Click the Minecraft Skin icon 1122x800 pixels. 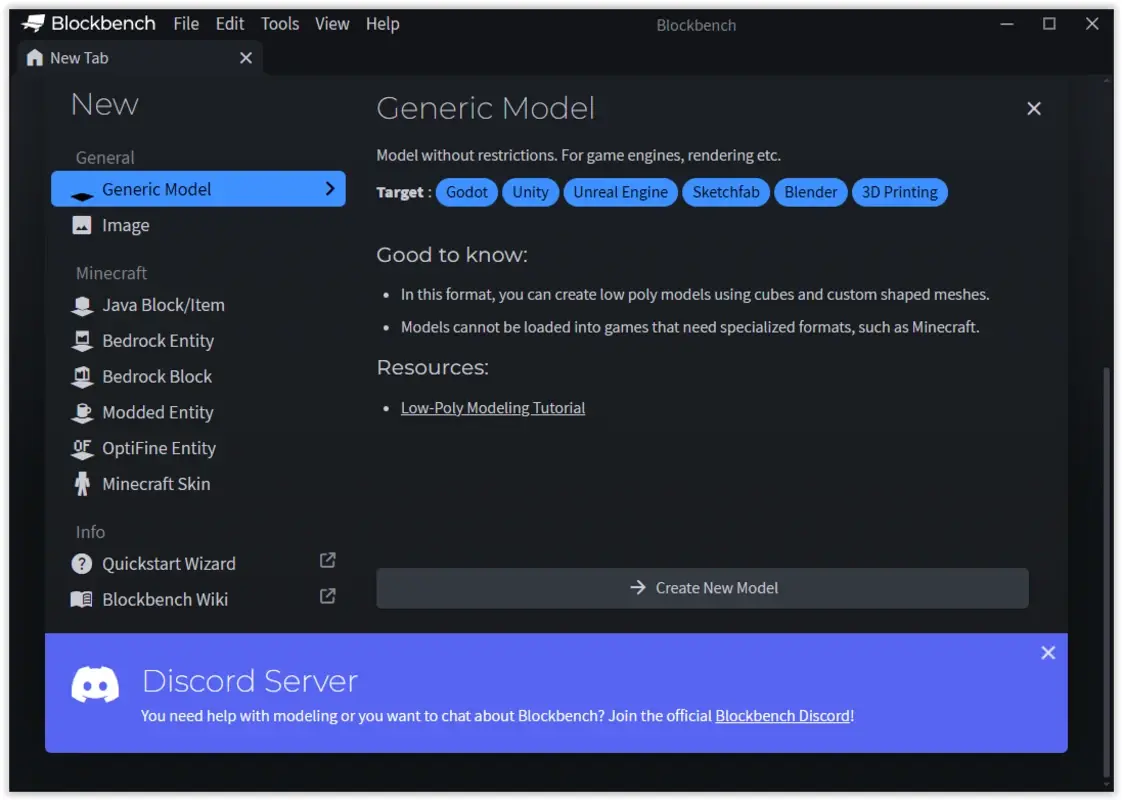coord(82,484)
